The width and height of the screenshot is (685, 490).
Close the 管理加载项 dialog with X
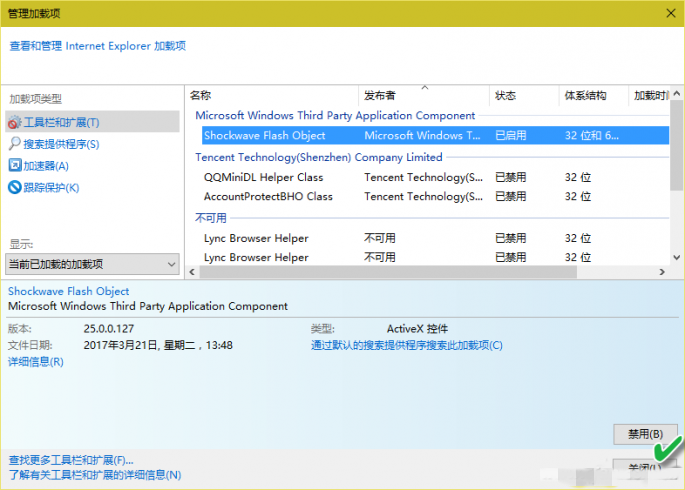coord(671,14)
